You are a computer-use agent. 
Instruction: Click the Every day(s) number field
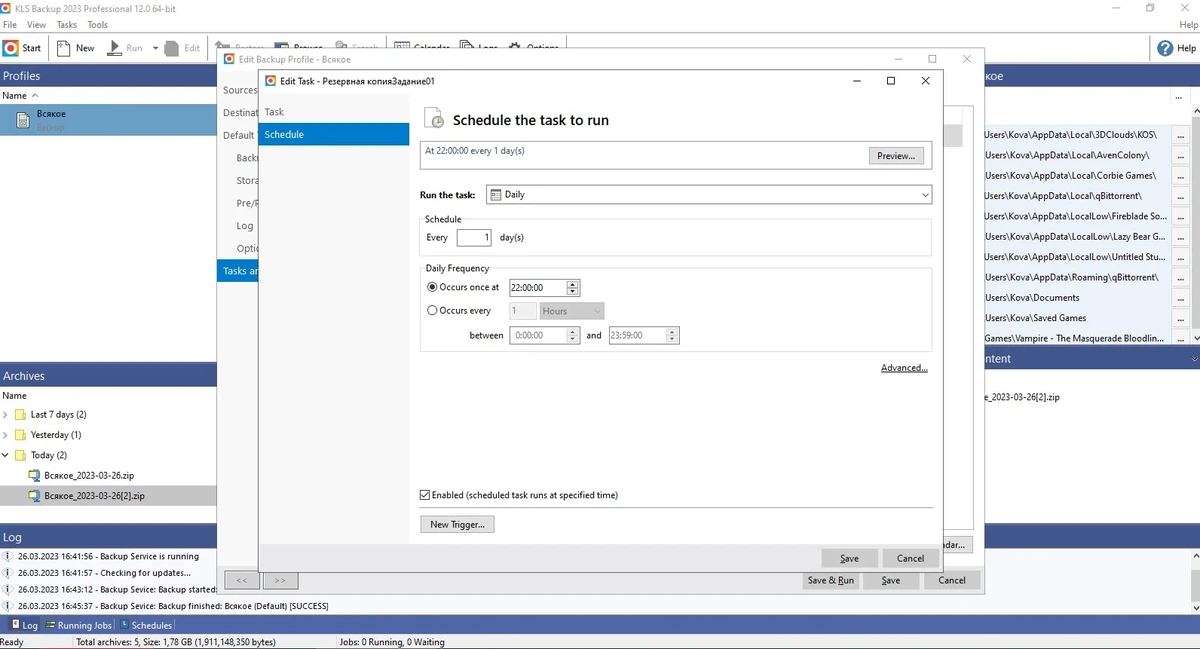coord(474,238)
